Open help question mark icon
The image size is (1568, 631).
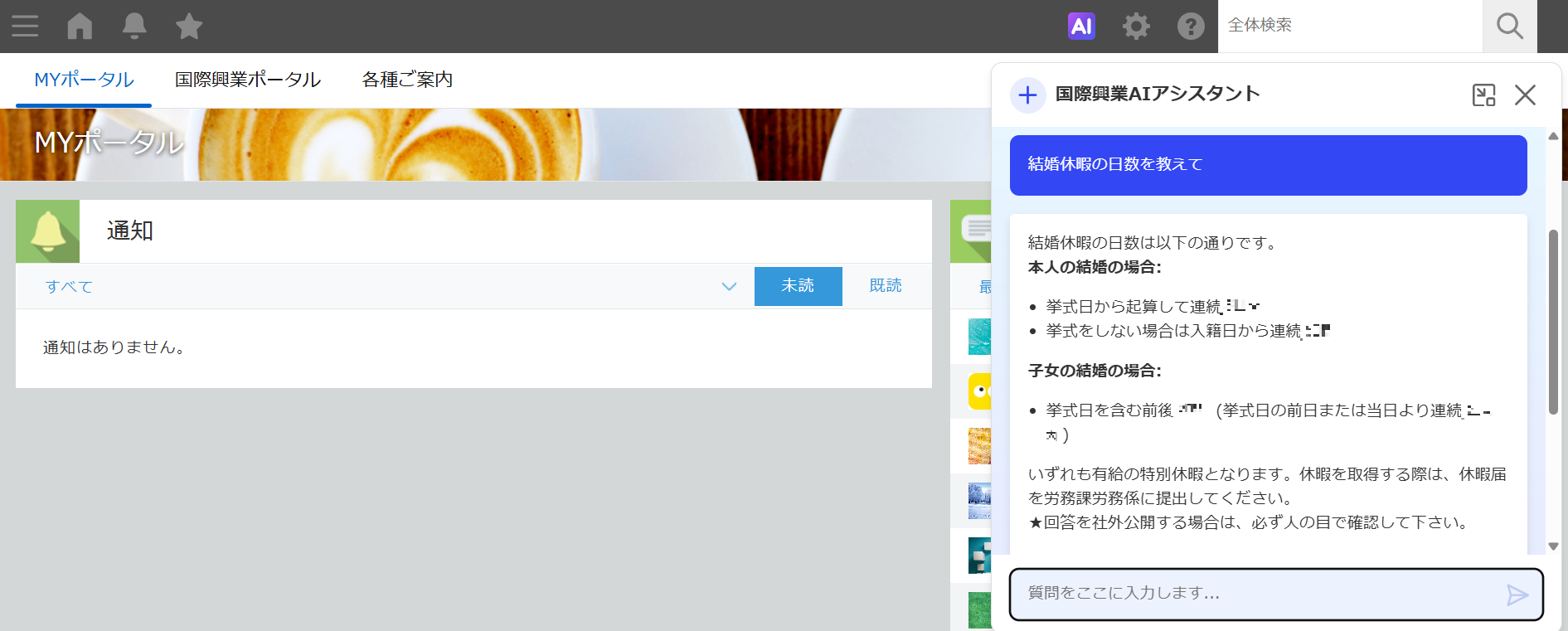click(x=1191, y=27)
